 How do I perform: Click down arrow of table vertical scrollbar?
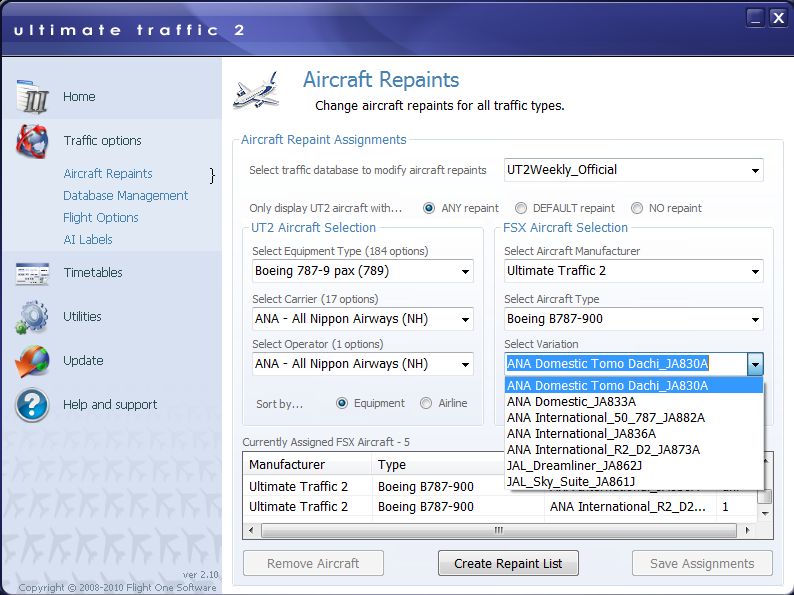(x=765, y=513)
